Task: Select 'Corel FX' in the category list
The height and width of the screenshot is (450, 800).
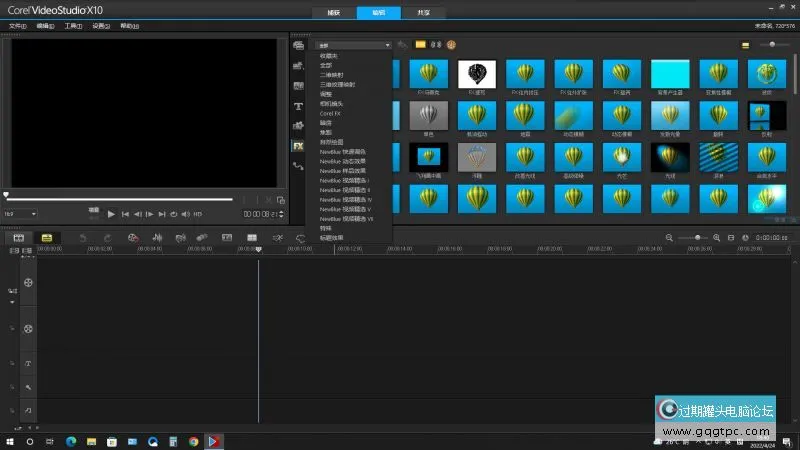Action: [330, 113]
